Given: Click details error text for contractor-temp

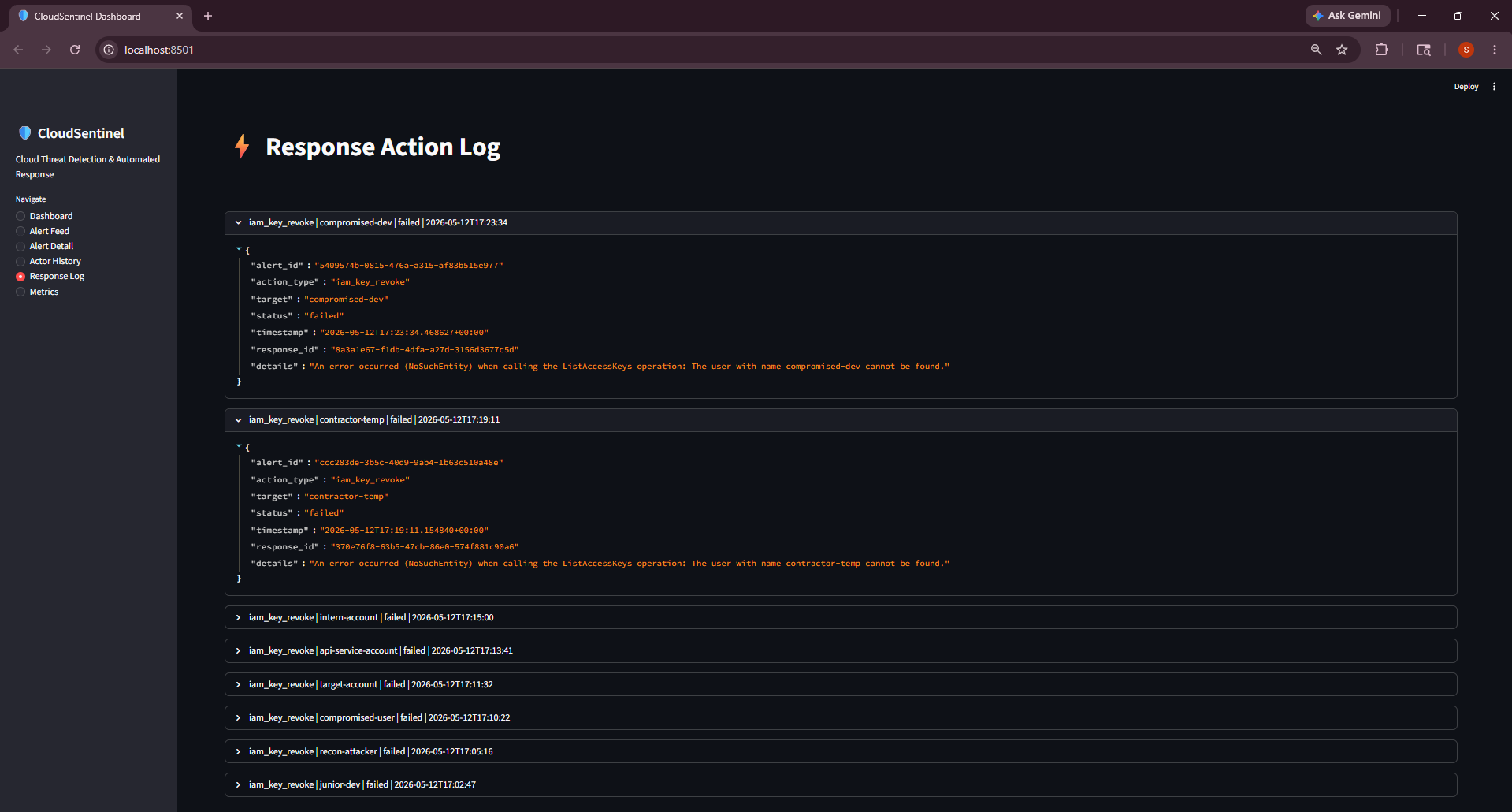Looking at the screenshot, I should coord(630,564).
